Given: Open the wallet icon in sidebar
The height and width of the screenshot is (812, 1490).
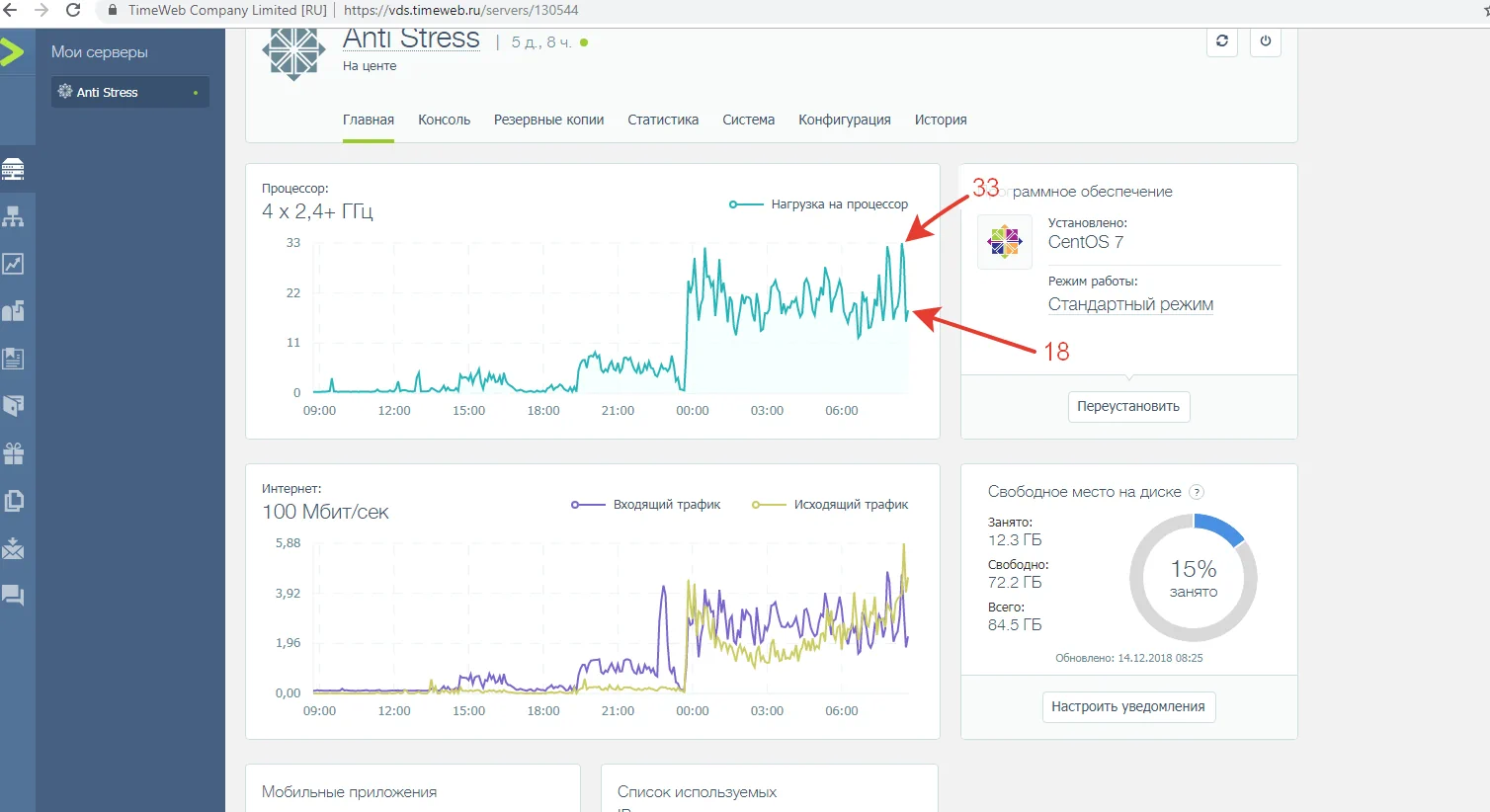Looking at the screenshot, I should coord(13,406).
